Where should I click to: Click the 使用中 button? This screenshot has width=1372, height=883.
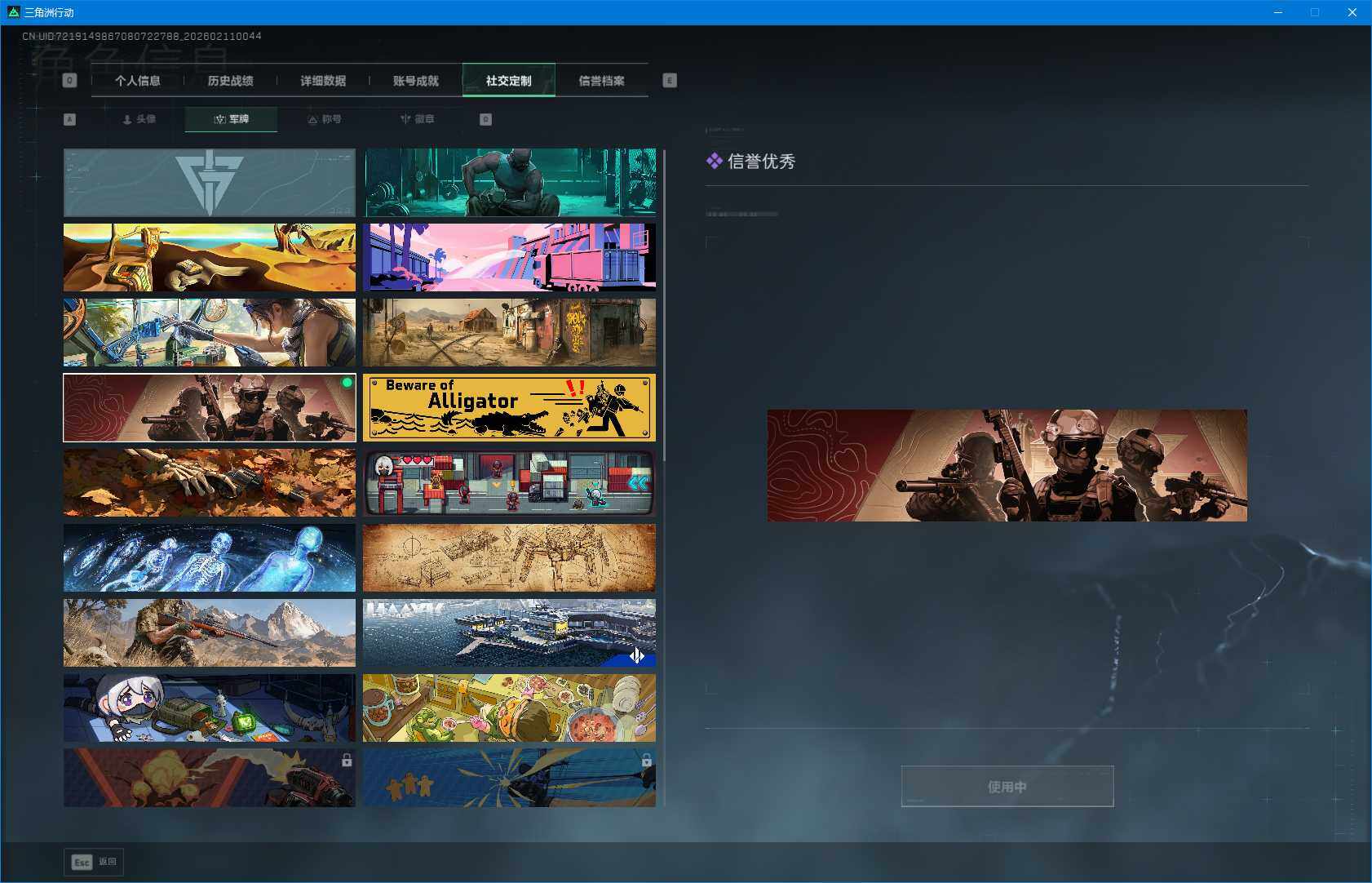(1007, 787)
